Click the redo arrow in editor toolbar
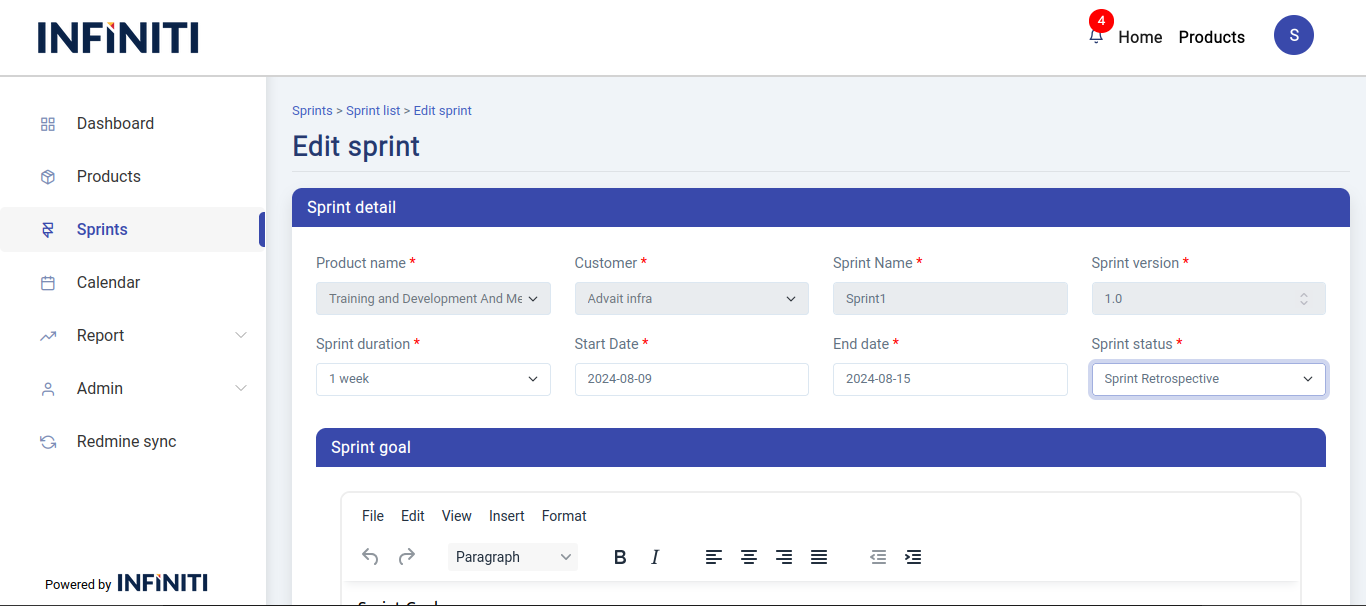This screenshot has height=606, width=1366. pyautogui.click(x=407, y=557)
